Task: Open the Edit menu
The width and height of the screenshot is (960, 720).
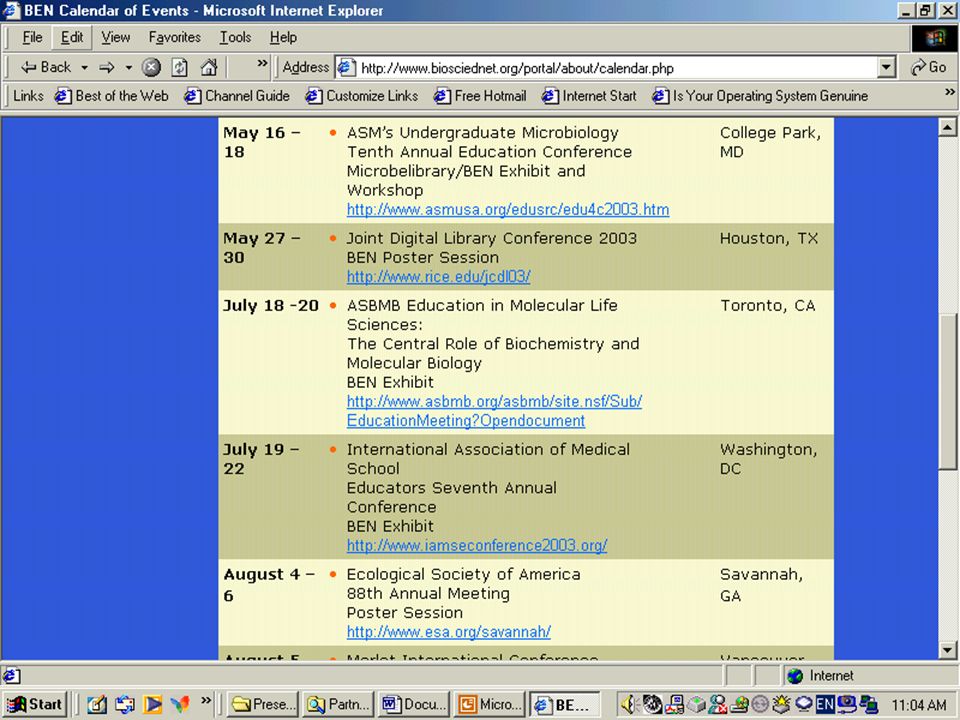Action: (x=72, y=37)
